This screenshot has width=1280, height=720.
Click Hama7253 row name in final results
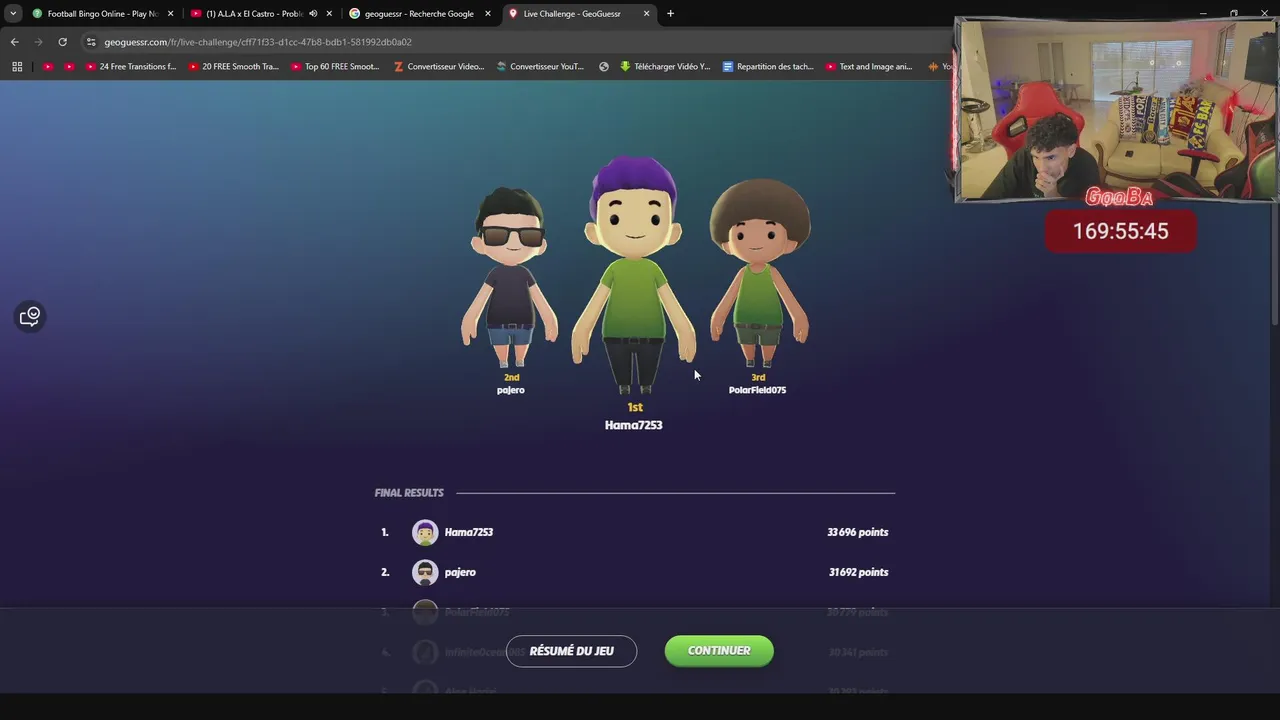pos(469,532)
